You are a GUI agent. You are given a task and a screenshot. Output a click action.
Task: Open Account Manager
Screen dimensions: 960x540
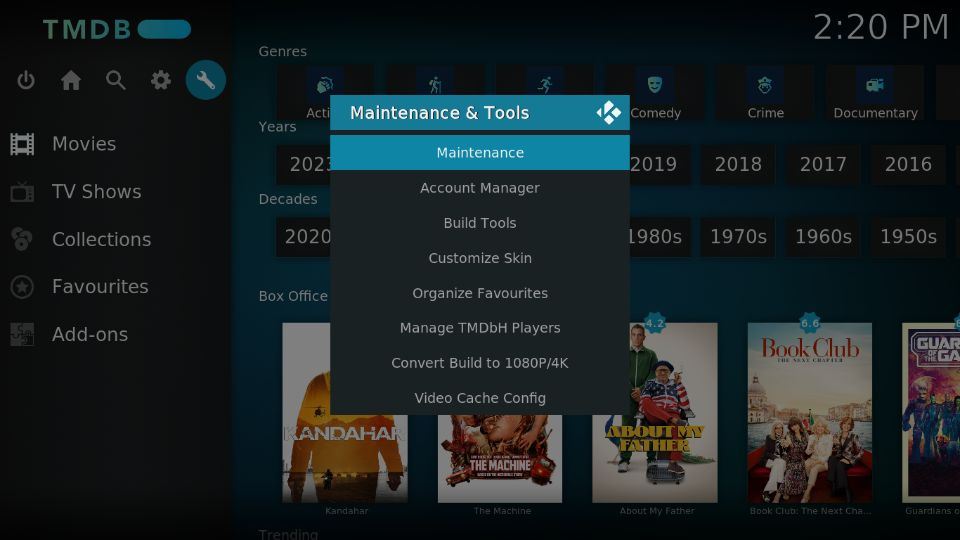(x=480, y=188)
